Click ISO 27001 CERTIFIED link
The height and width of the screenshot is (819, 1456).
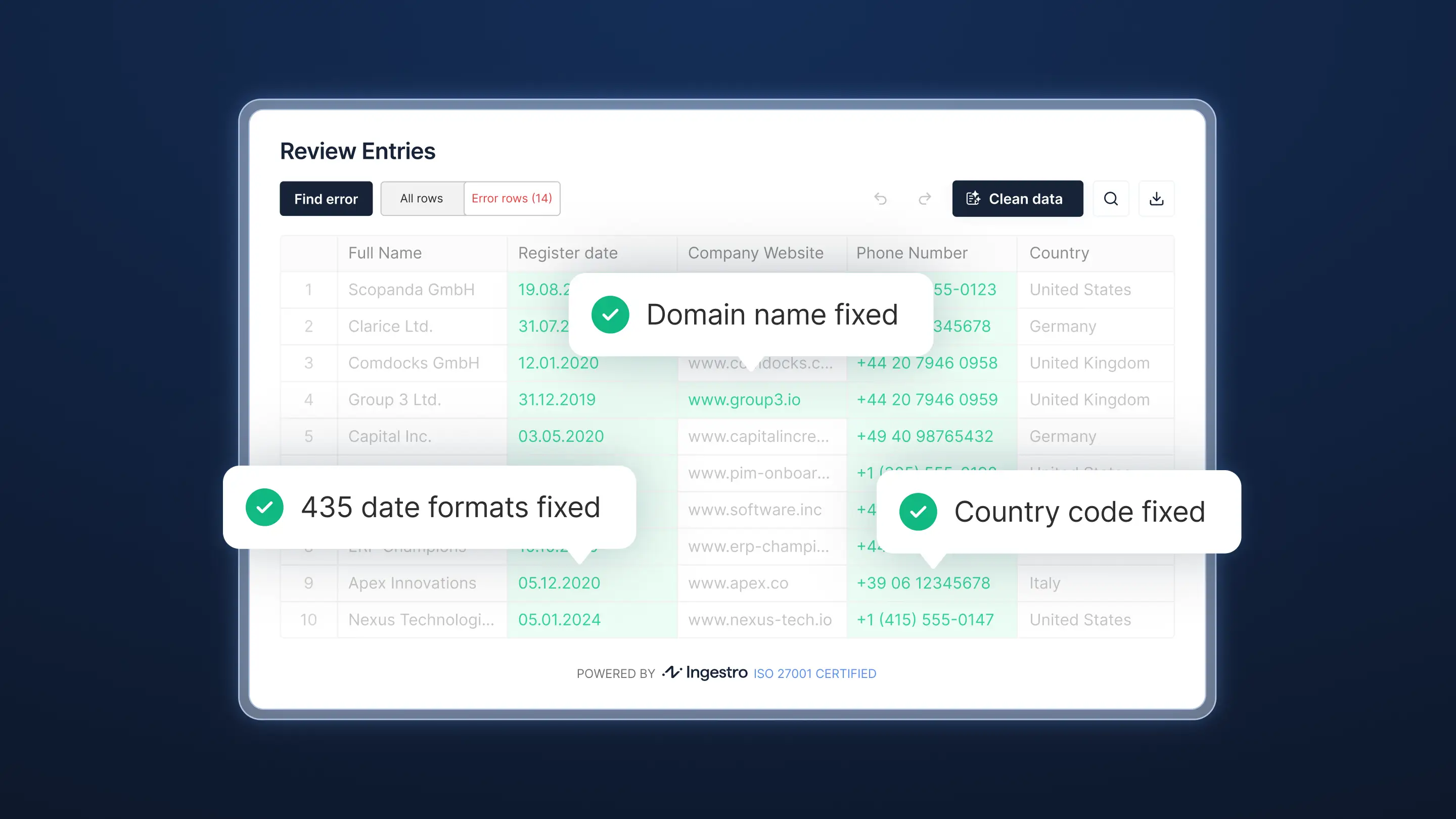(x=814, y=673)
